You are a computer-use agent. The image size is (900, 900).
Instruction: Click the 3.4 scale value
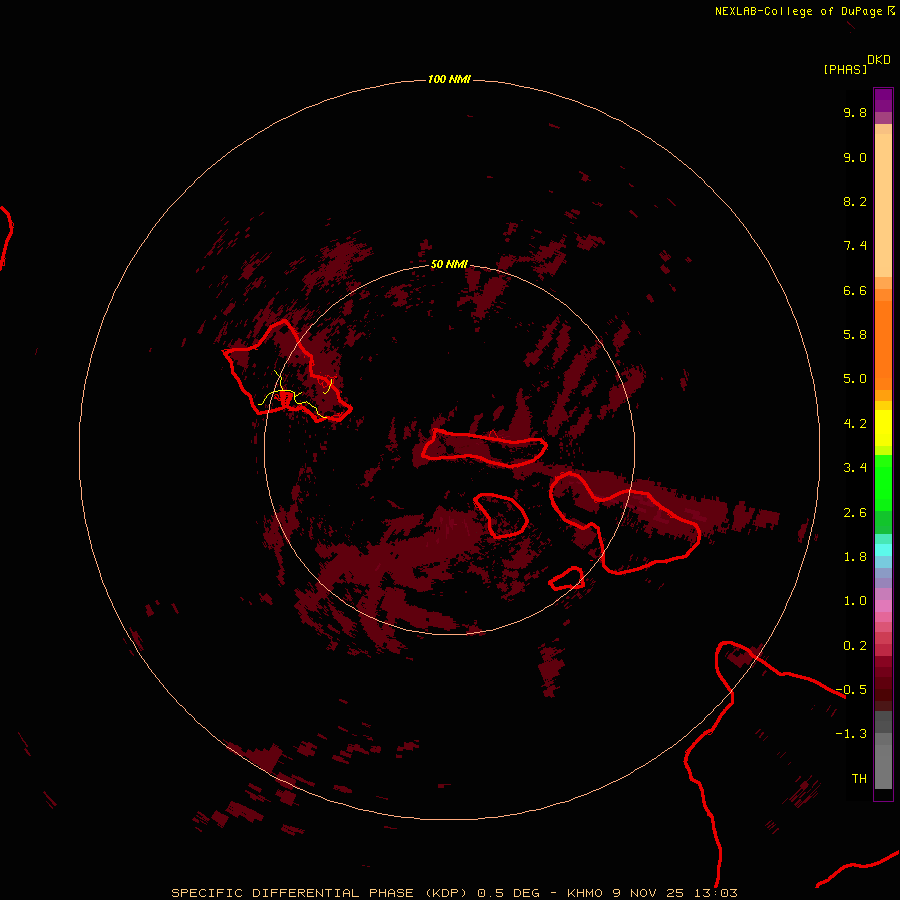855,468
